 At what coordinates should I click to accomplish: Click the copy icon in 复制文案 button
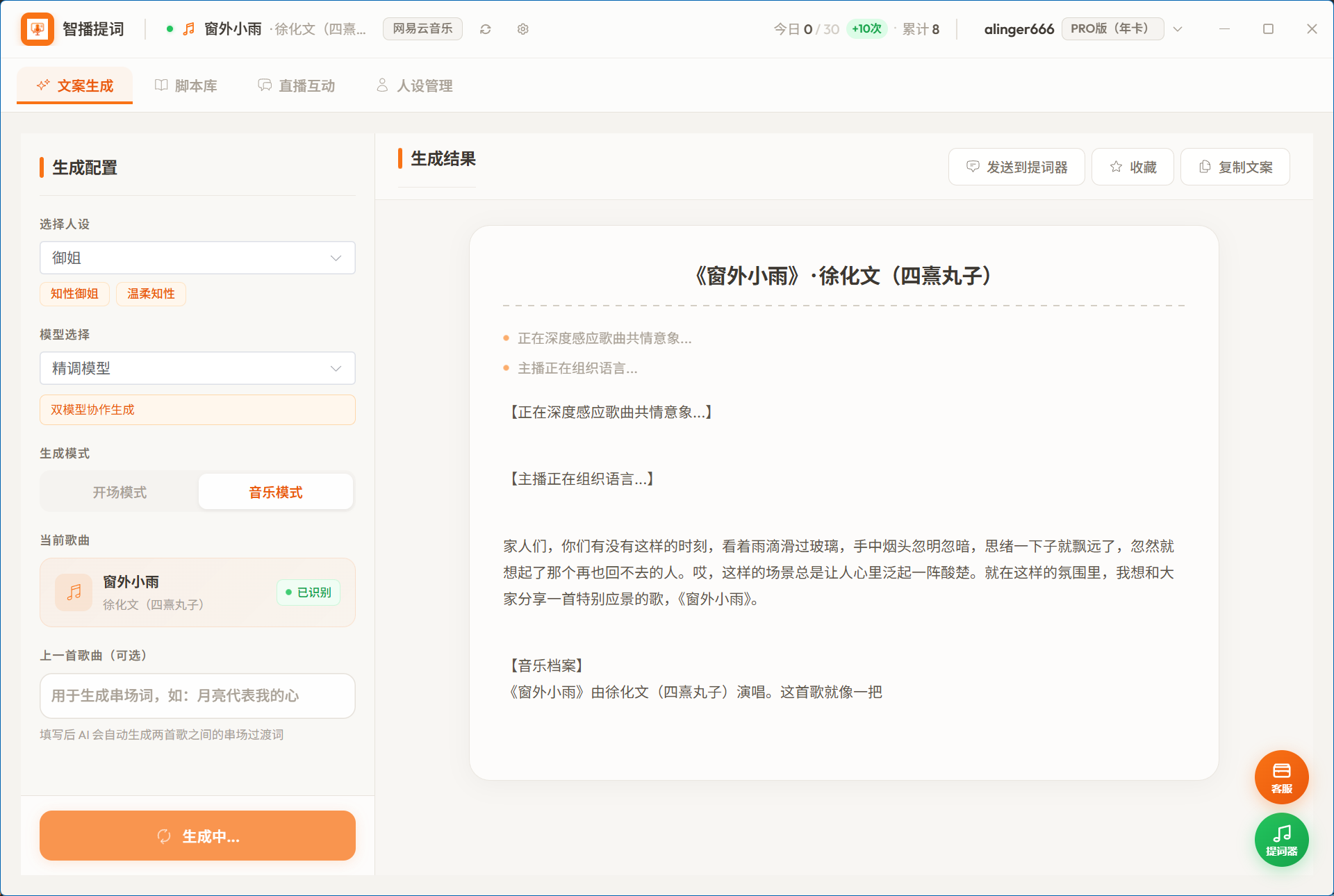click(1205, 167)
